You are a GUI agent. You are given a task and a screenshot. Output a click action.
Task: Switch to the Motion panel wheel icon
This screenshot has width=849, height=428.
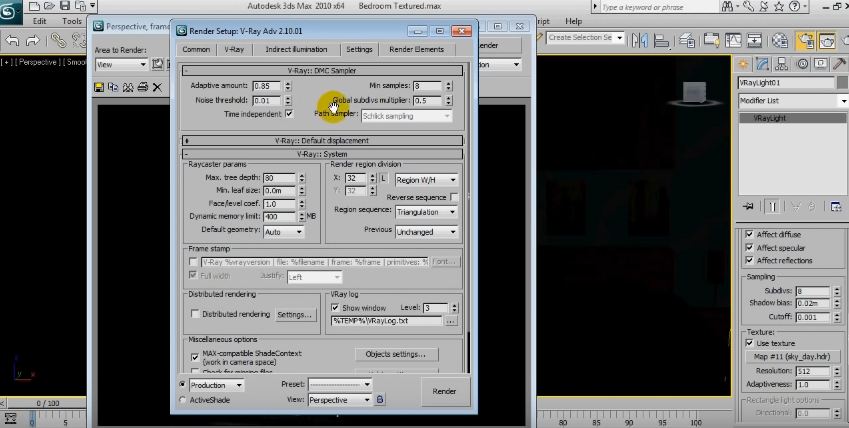point(802,64)
